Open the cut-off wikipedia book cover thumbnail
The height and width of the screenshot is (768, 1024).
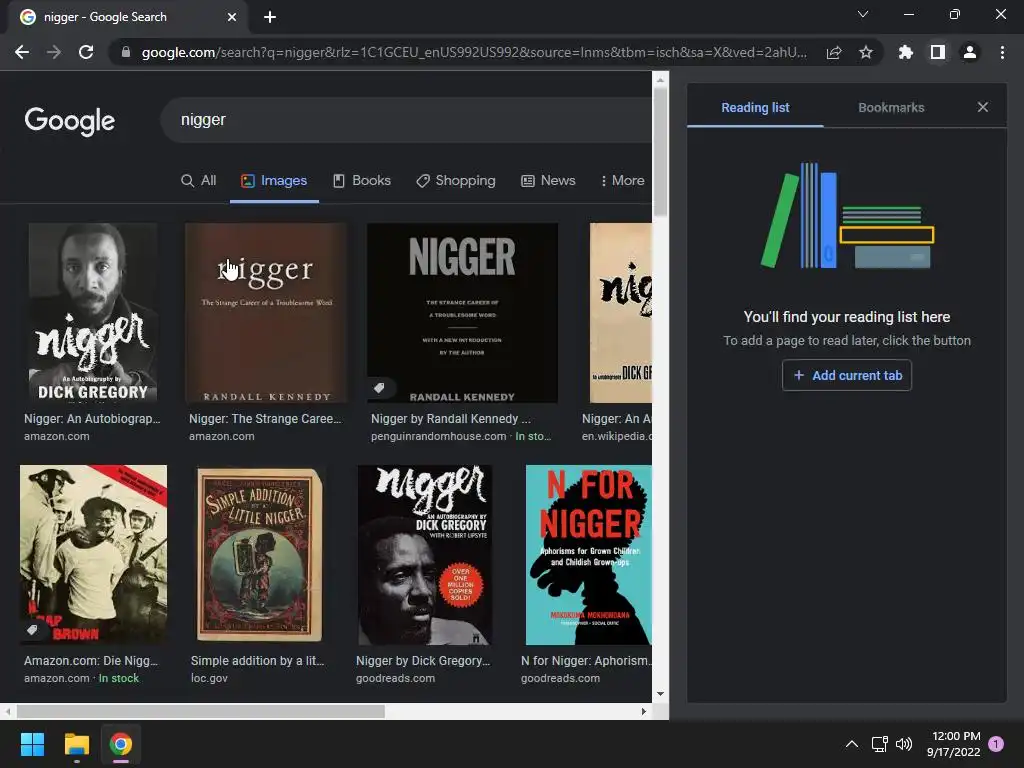point(620,313)
